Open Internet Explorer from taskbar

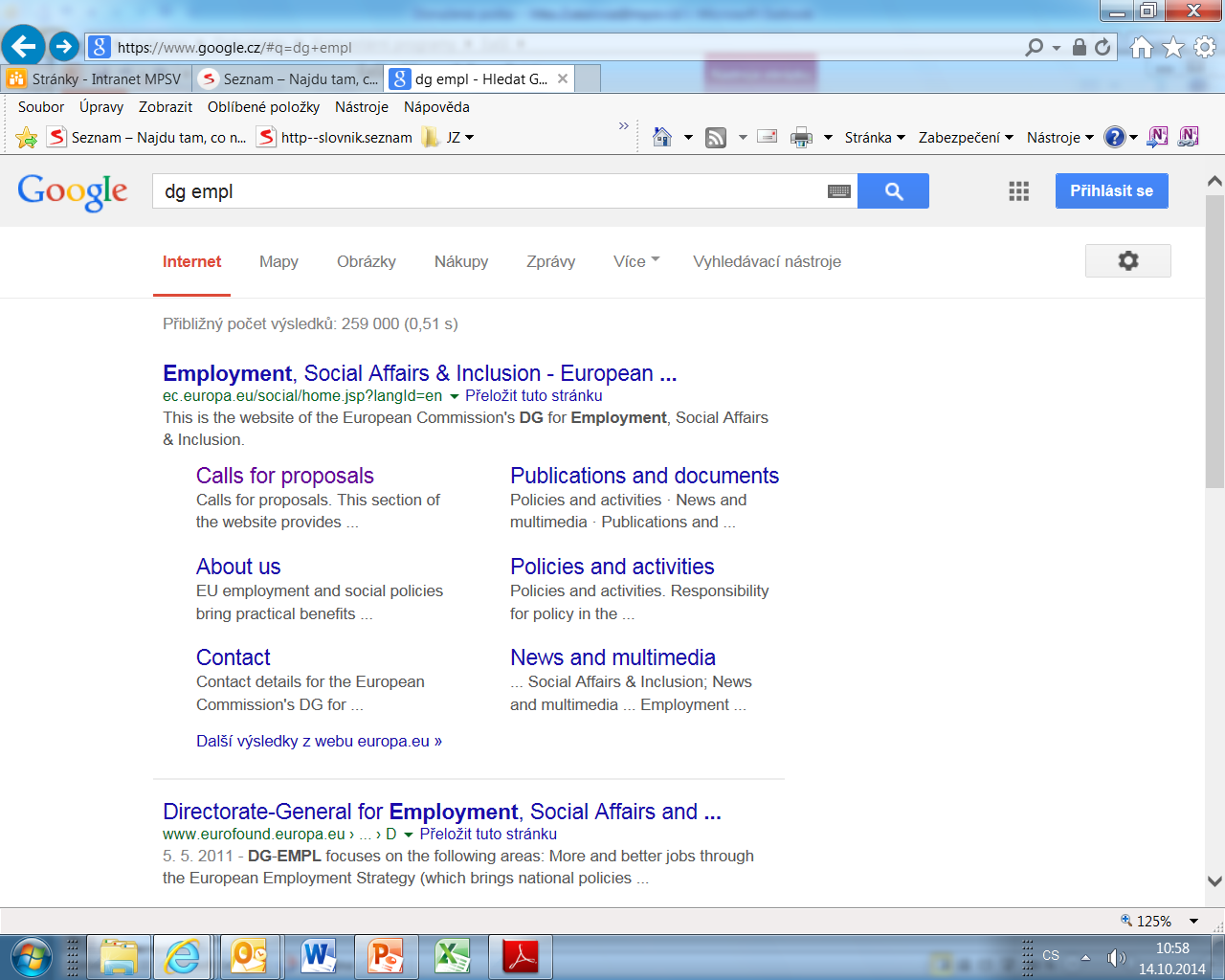pos(182,956)
